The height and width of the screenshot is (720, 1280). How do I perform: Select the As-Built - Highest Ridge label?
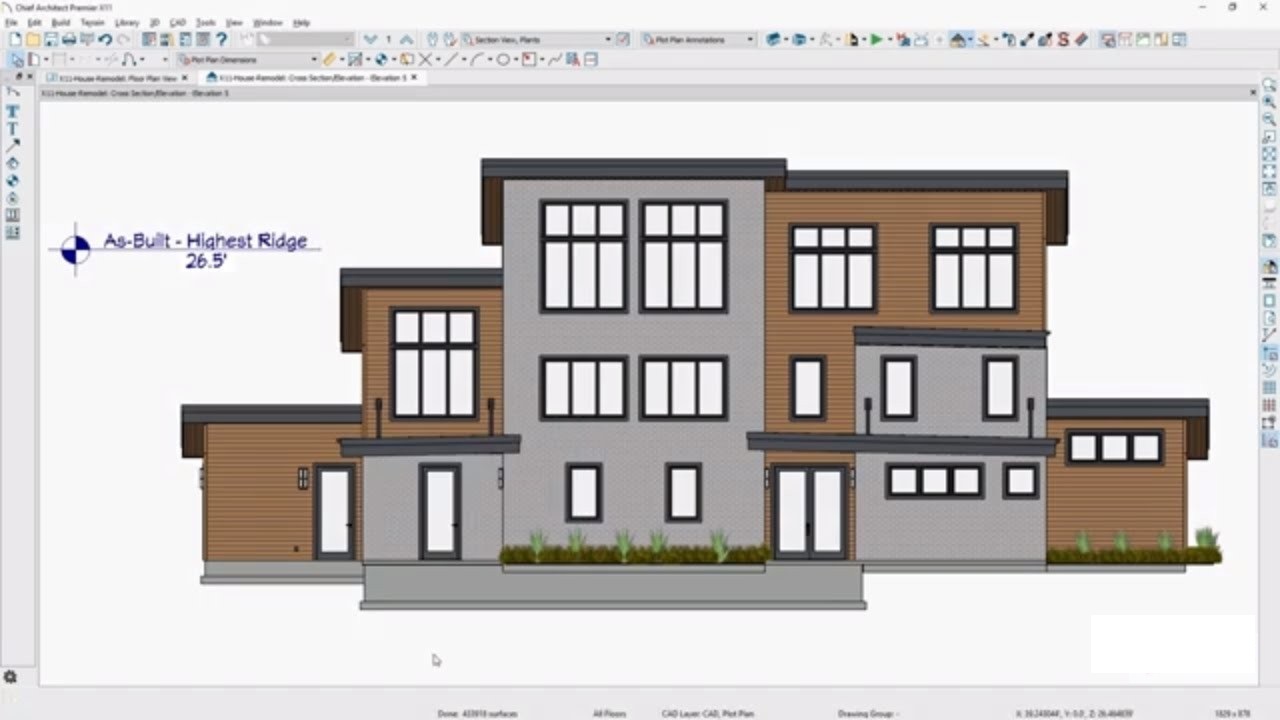(x=205, y=241)
